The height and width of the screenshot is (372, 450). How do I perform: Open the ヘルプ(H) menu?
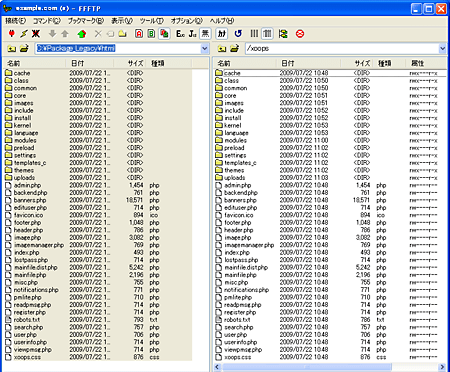tap(222, 21)
